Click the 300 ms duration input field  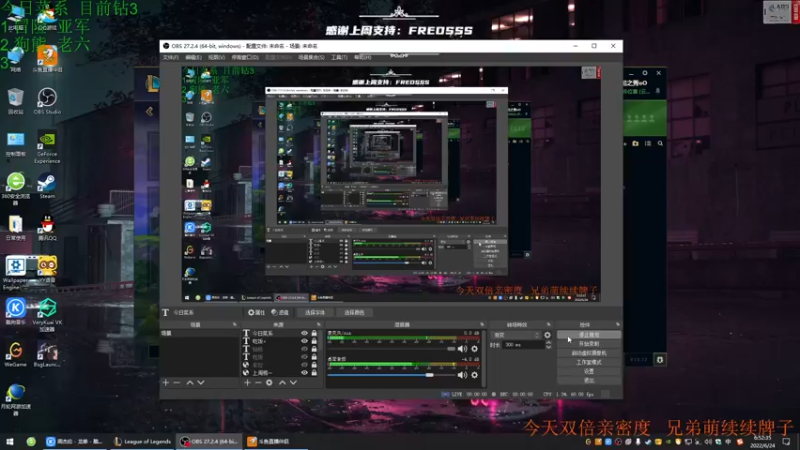pyautogui.click(x=523, y=345)
